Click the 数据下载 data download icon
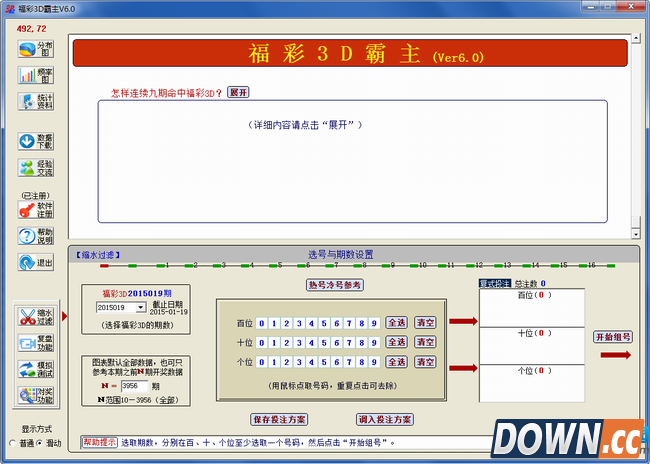Viewport: 650px width, 464px height. click(36, 141)
